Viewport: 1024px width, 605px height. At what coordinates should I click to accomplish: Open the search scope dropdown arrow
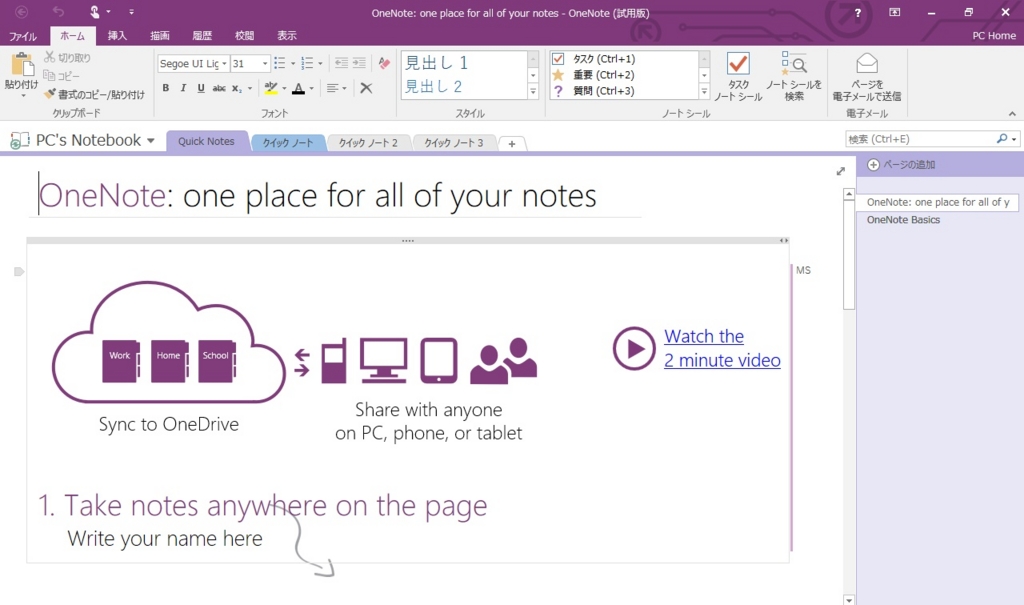click(x=1014, y=139)
